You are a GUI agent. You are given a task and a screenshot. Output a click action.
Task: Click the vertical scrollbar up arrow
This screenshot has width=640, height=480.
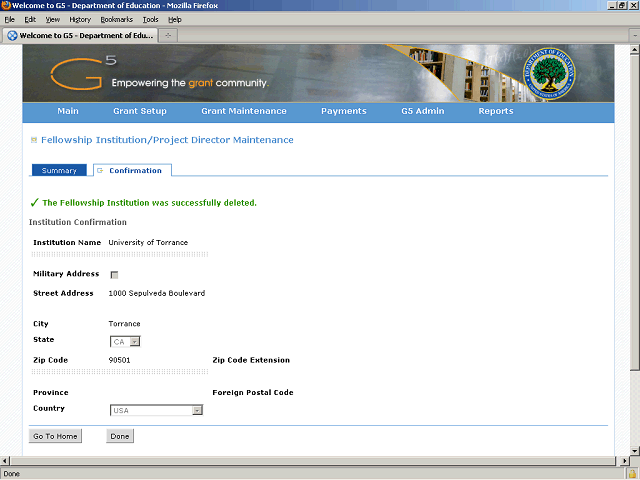[634, 50]
